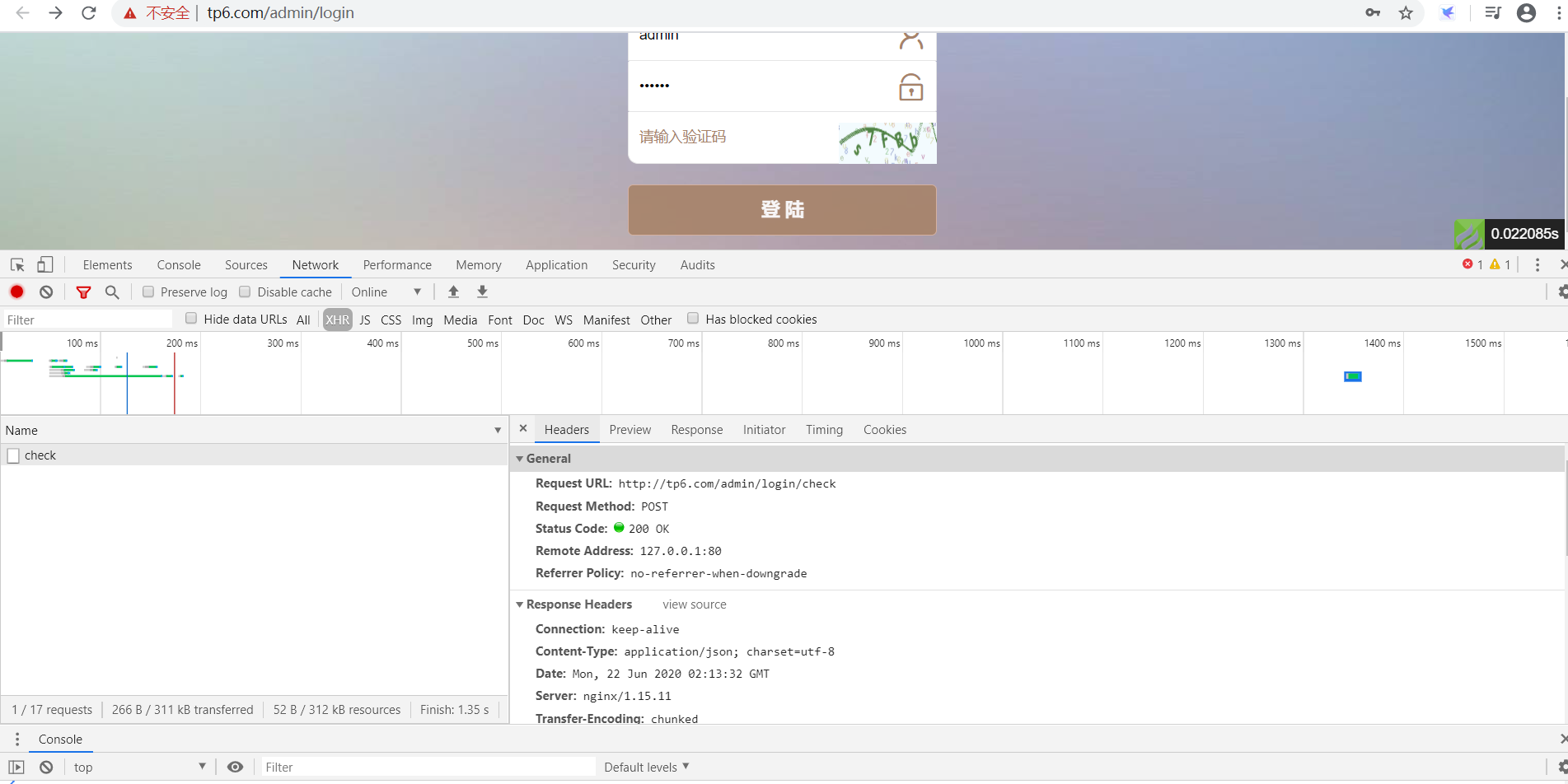Open network search with magnifier icon
This screenshot has width=1568, height=784.
[x=112, y=292]
